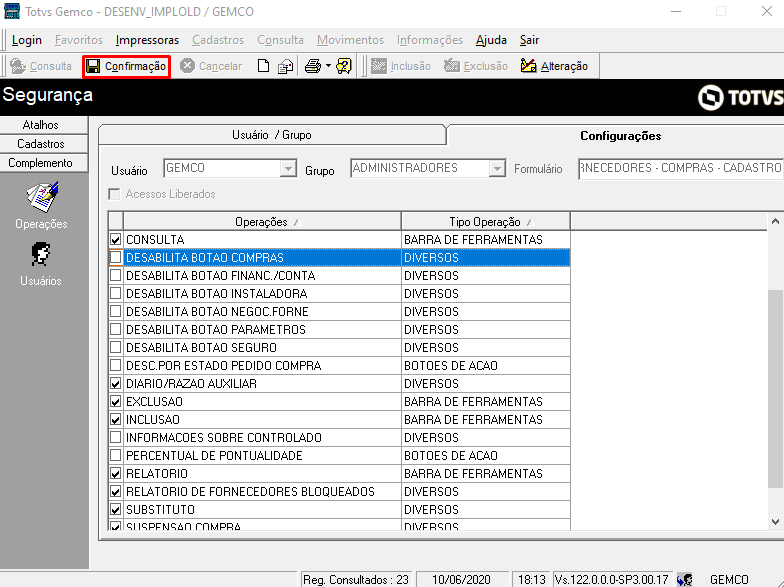
Task: Check PERCENTUAL DE PONTUALIDADE checkbox
Action: point(116,456)
